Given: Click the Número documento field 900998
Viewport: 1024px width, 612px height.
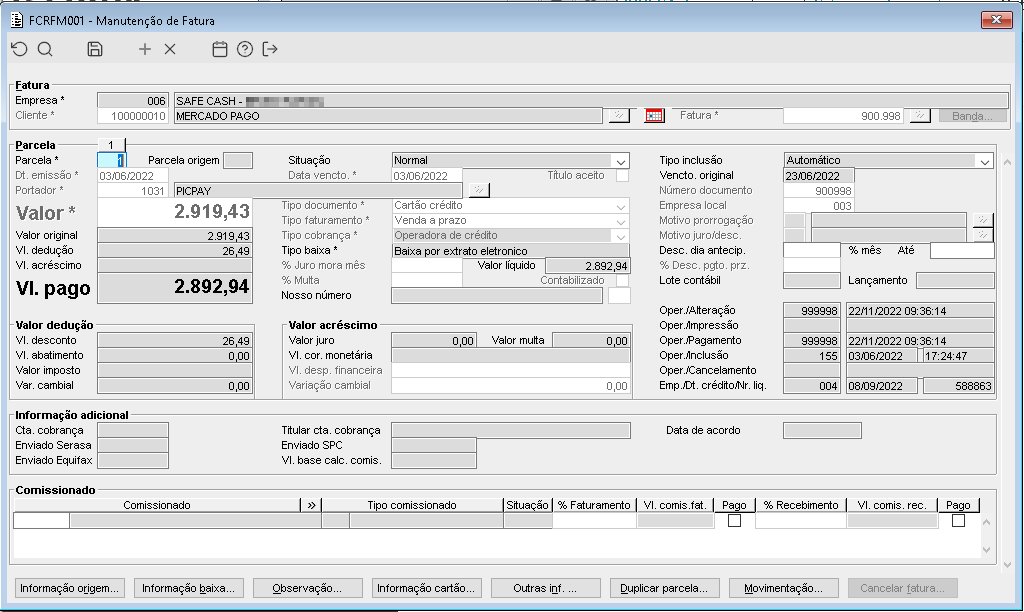Looking at the screenshot, I should point(818,190).
